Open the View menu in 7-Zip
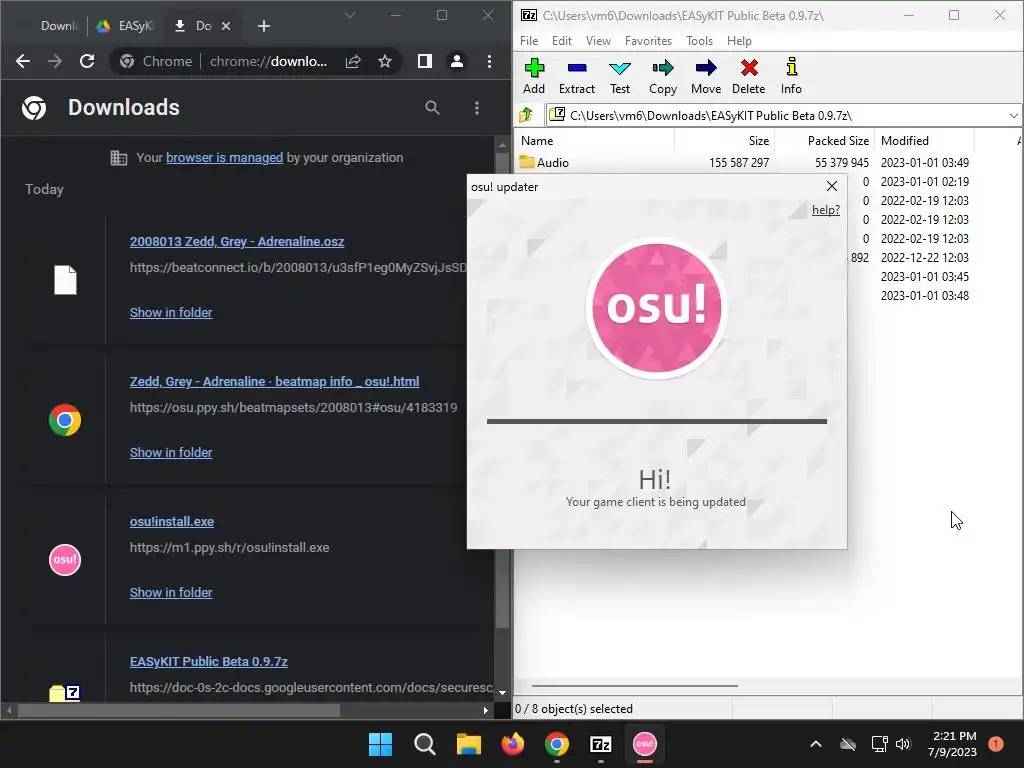This screenshot has width=1024, height=768. (598, 40)
